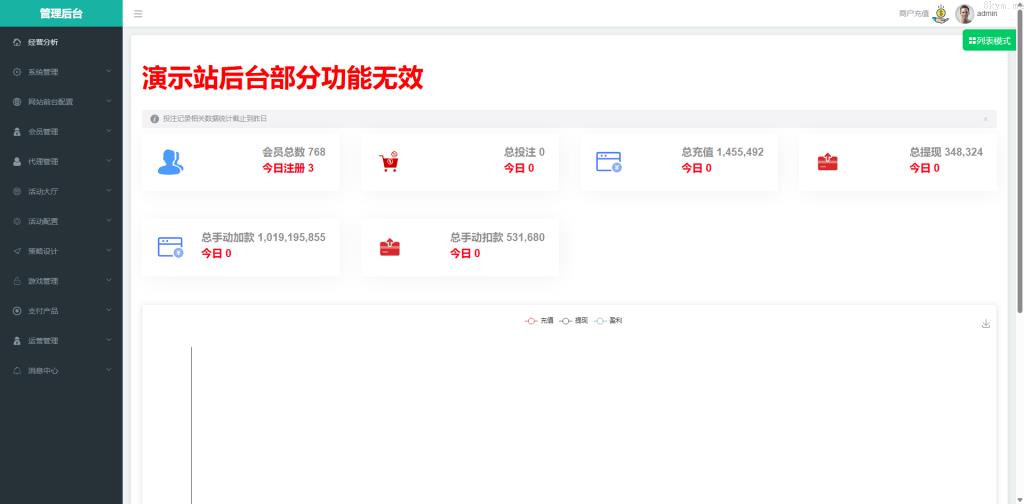
Task: Click the 商户充值 money icon
Action: [x=940, y=14]
